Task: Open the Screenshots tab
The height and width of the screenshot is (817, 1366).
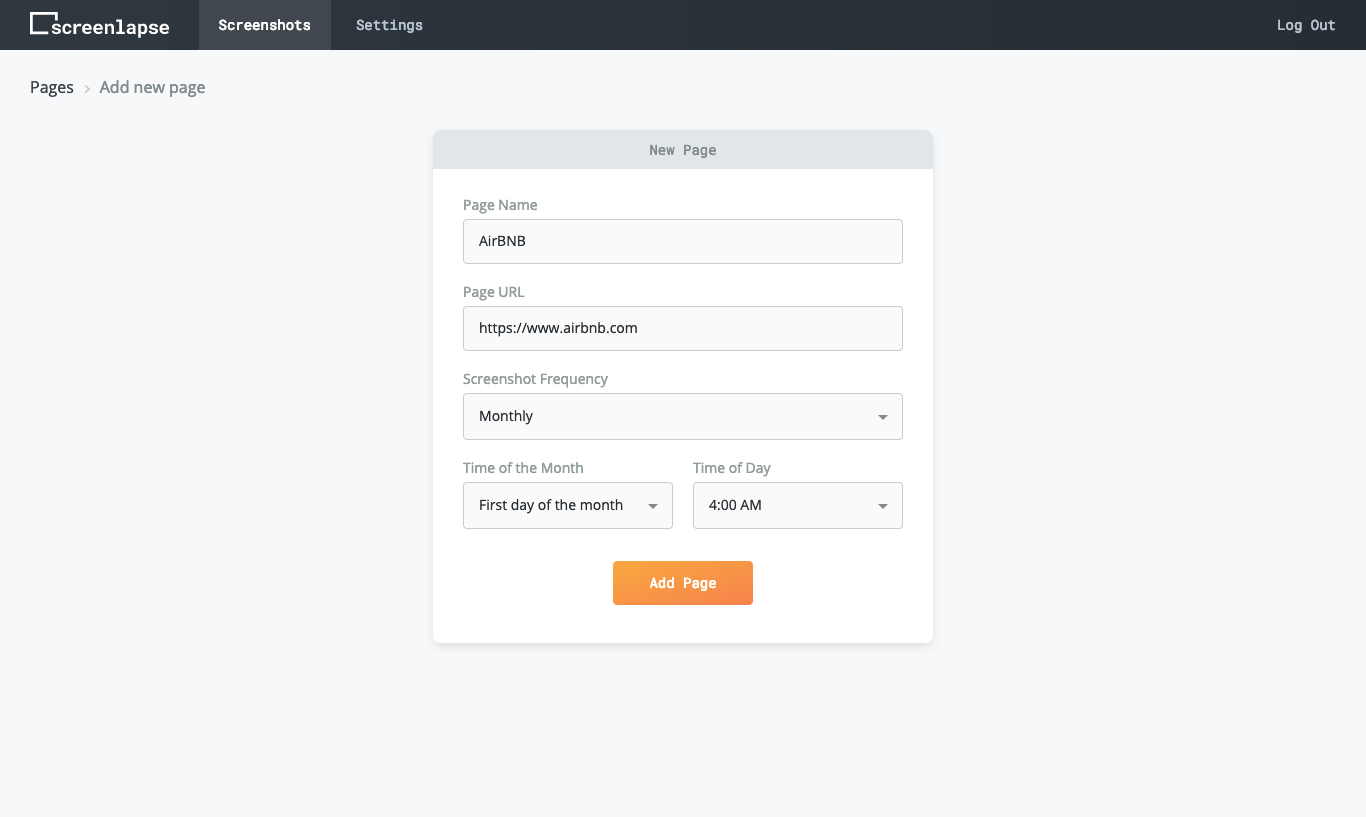Action: [264, 25]
